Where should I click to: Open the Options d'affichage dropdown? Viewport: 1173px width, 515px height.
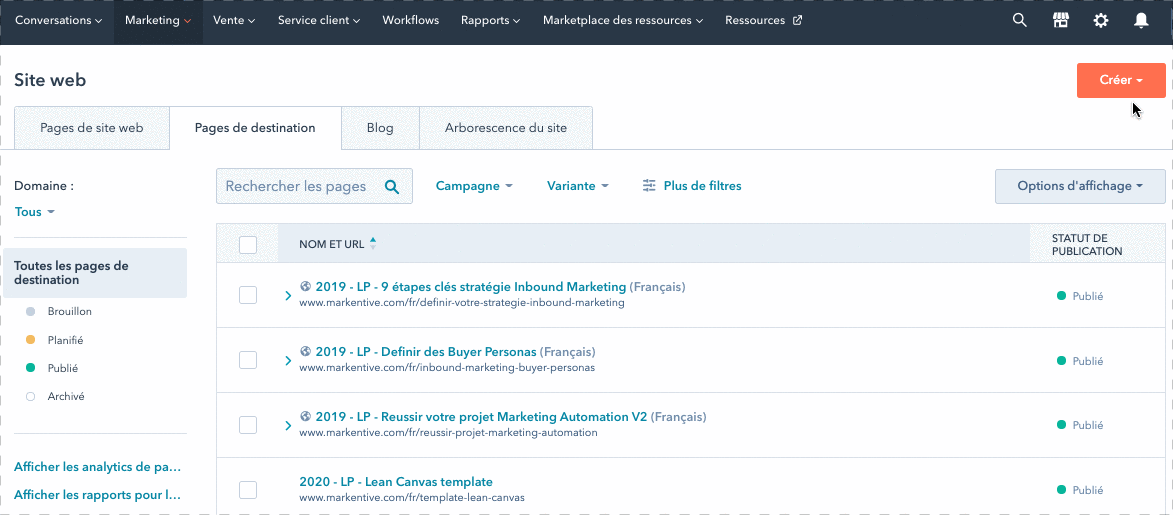point(1079,186)
